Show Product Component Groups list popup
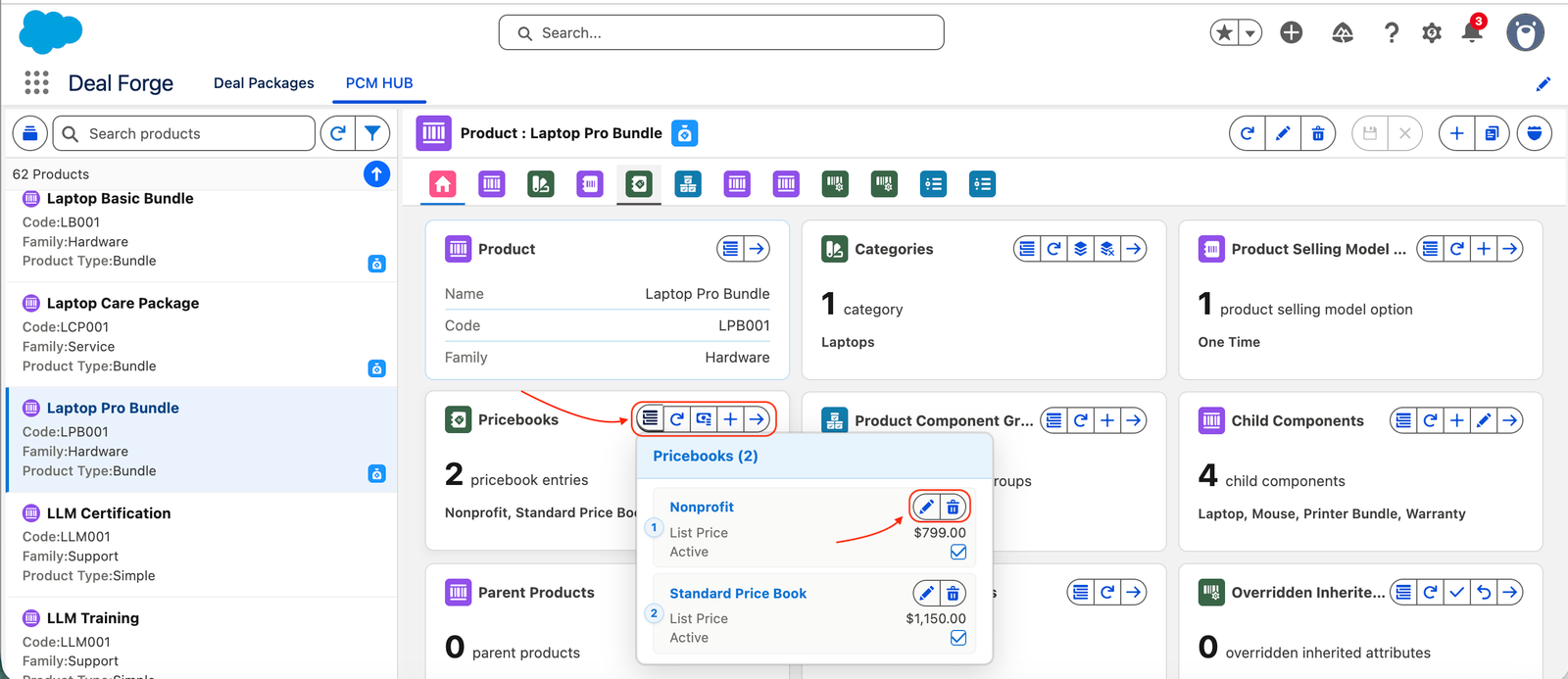The width and height of the screenshot is (1568, 679). (1053, 420)
